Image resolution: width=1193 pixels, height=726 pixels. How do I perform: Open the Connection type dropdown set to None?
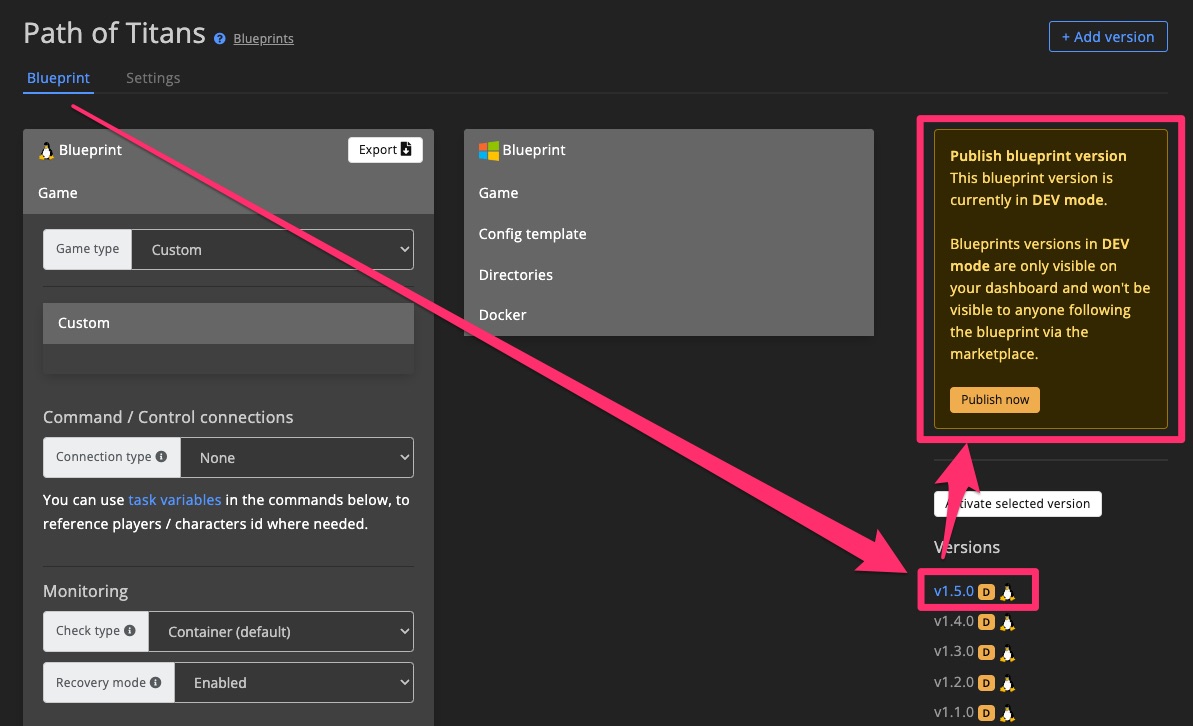point(297,457)
